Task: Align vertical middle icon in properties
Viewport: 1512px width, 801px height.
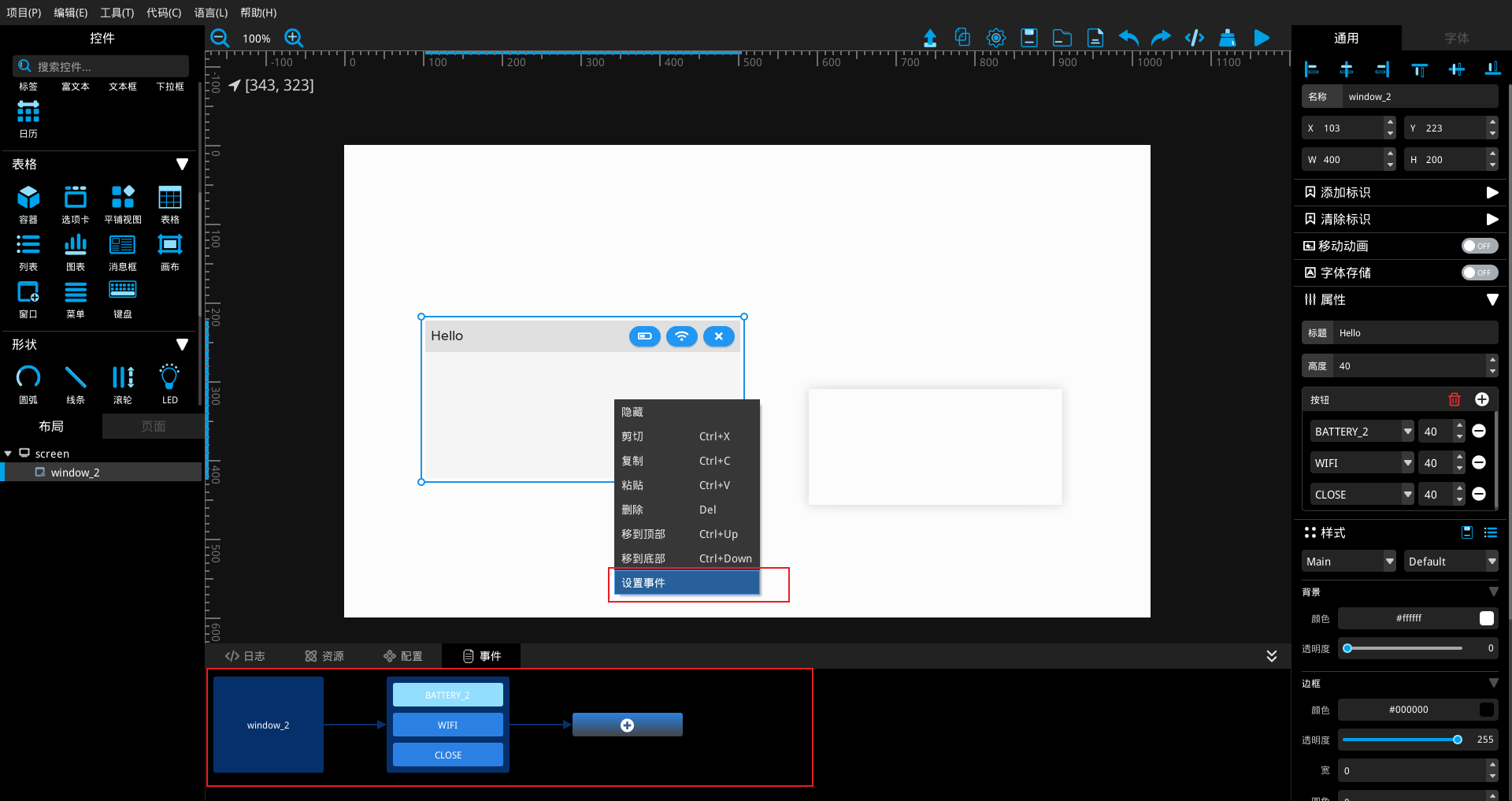Action: coord(1456,69)
